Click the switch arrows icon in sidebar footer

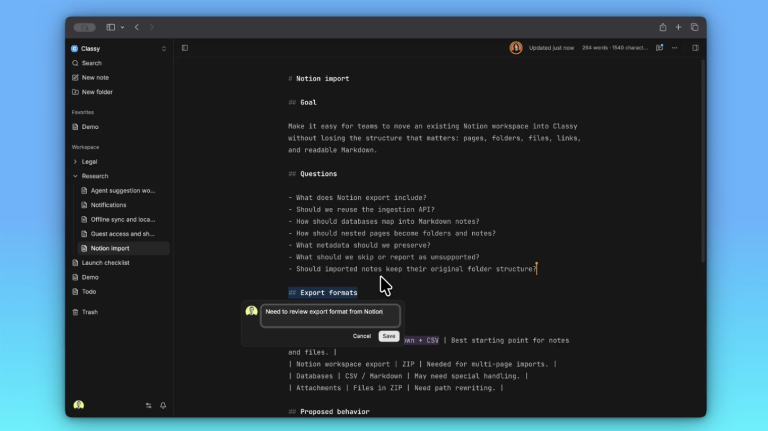point(148,406)
